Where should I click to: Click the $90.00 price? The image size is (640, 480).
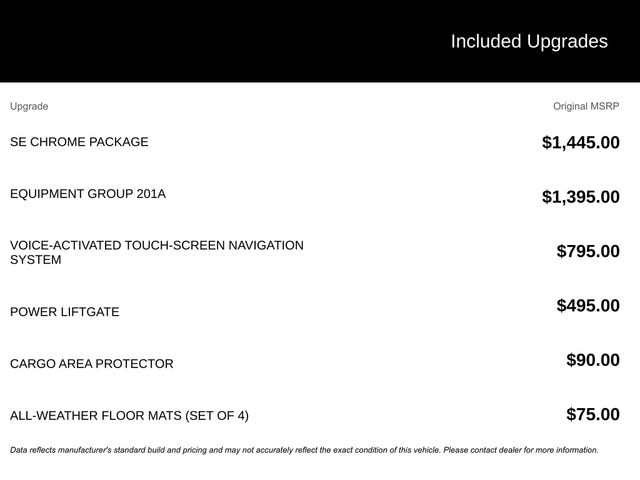coord(593,360)
